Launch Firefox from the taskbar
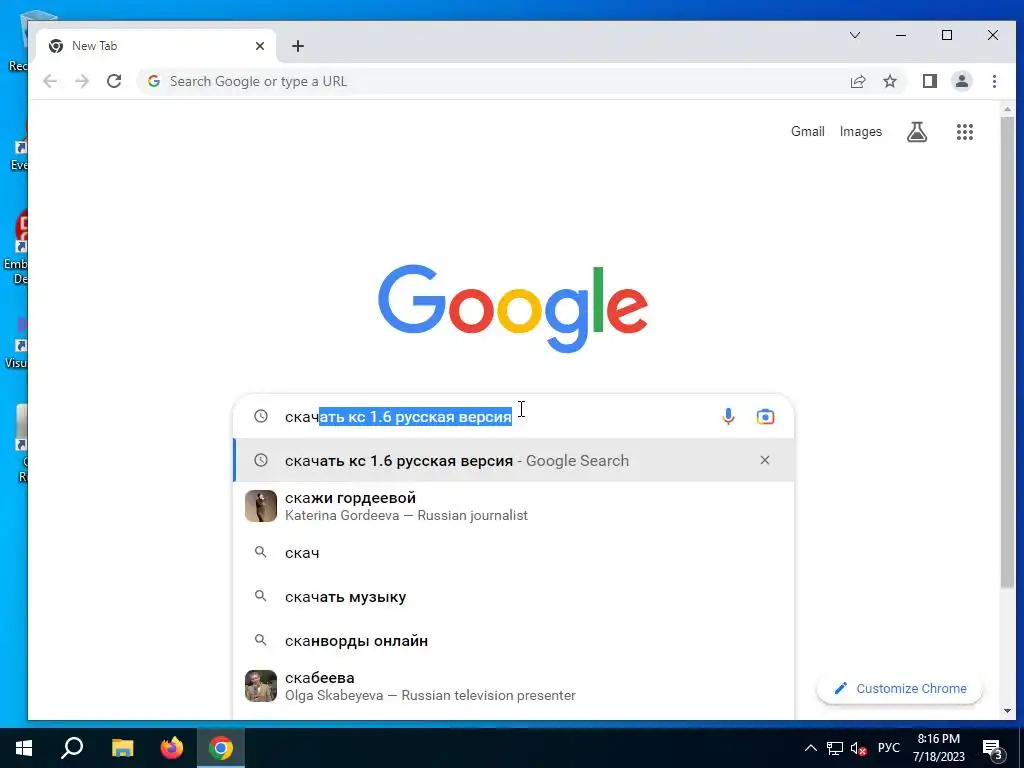 (x=172, y=748)
